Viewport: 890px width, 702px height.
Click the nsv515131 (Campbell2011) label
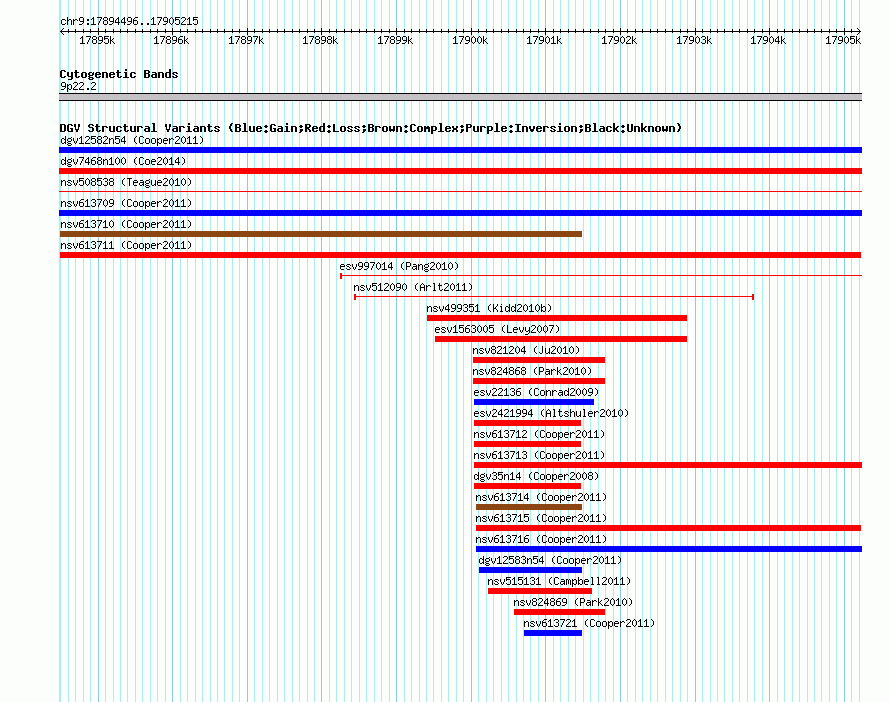pyautogui.click(x=559, y=581)
